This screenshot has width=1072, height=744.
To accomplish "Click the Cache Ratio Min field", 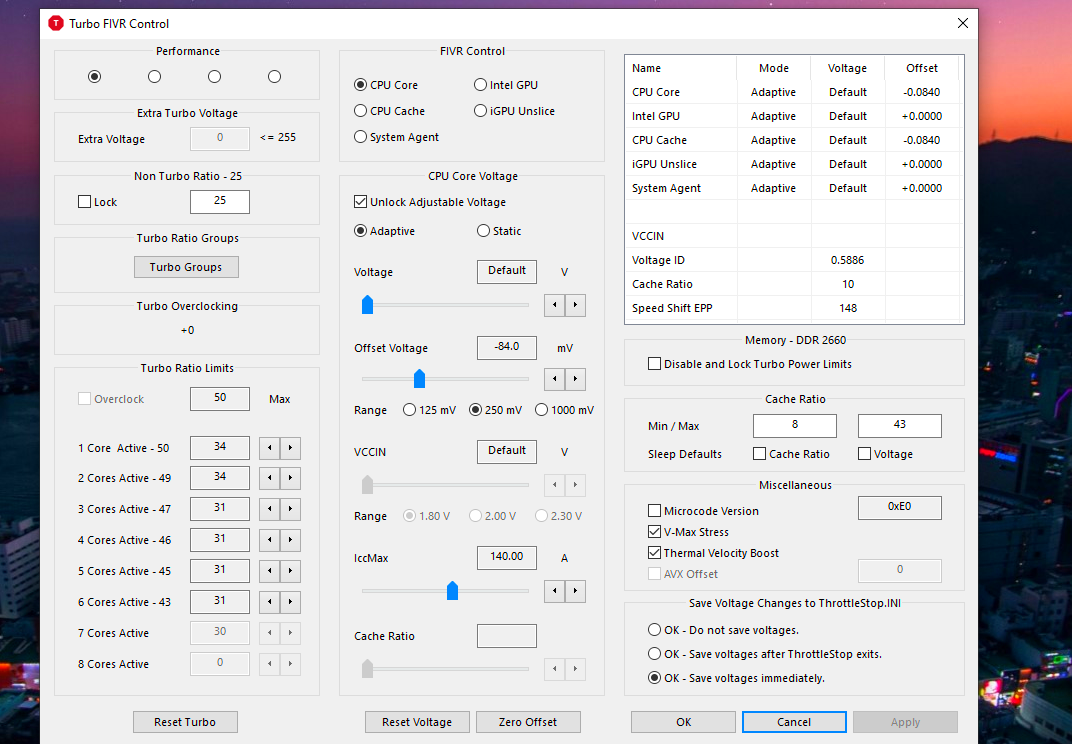I will (794, 425).
